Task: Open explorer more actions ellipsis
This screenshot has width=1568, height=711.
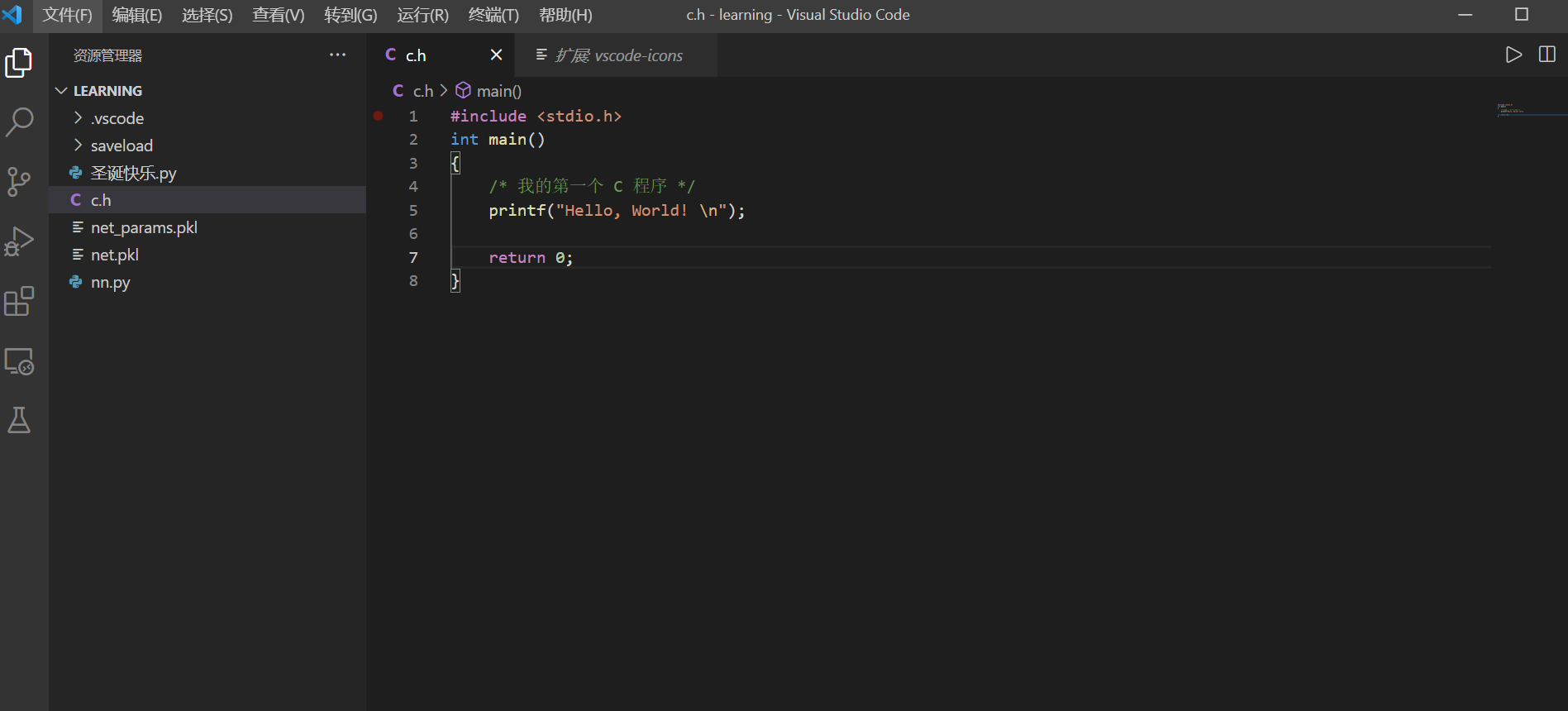Action: pos(337,55)
